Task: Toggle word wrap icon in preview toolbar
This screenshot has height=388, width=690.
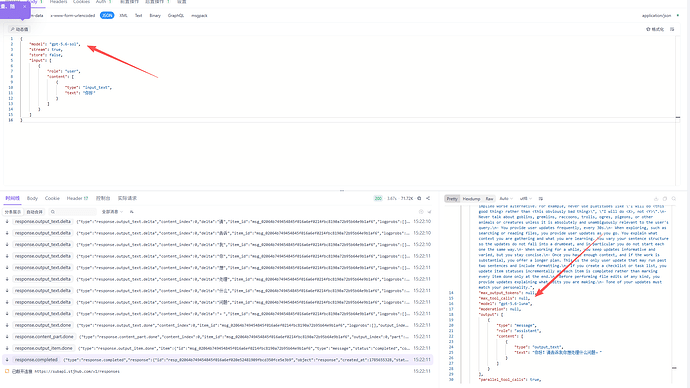Action: [540, 199]
